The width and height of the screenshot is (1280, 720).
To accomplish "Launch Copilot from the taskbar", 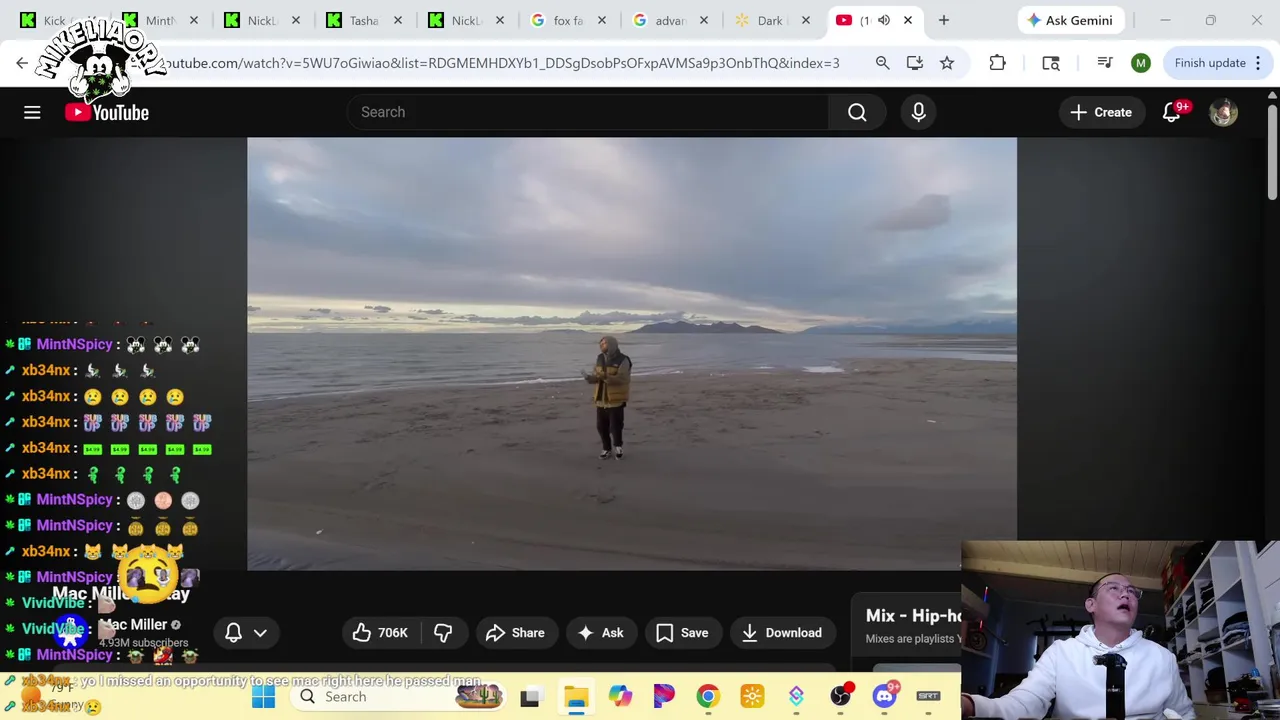I will click(x=620, y=697).
